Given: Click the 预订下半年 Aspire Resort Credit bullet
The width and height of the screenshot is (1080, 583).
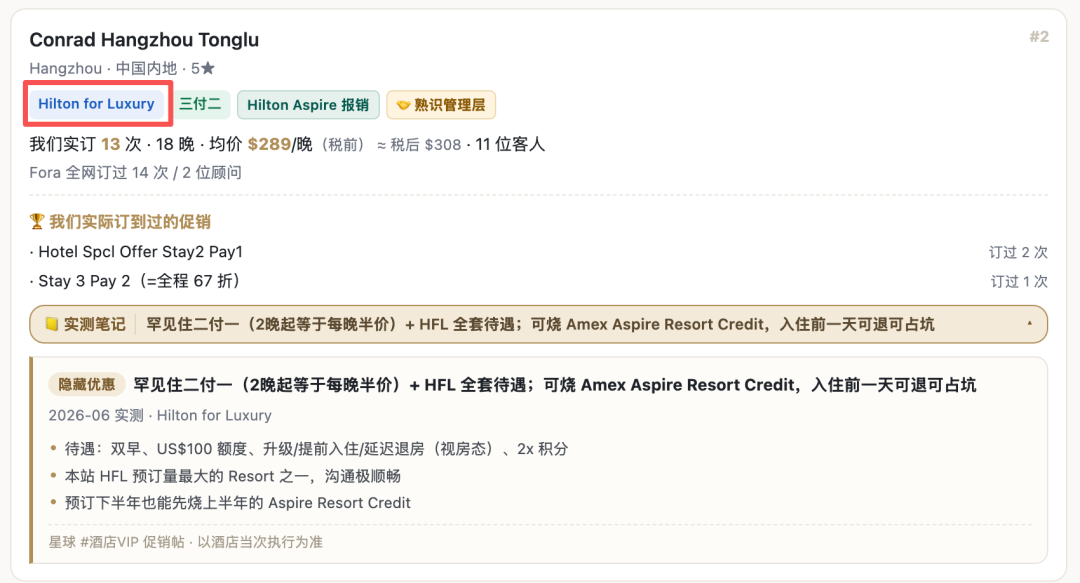Looking at the screenshot, I should pos(238,503).
